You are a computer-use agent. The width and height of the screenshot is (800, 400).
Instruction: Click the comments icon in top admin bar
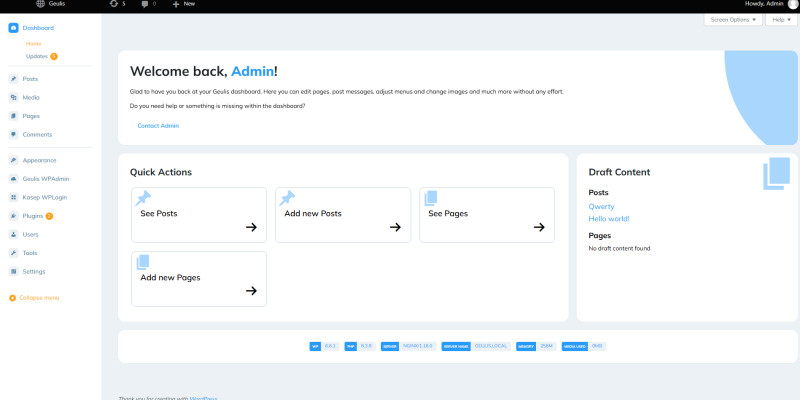click(145, 4)
